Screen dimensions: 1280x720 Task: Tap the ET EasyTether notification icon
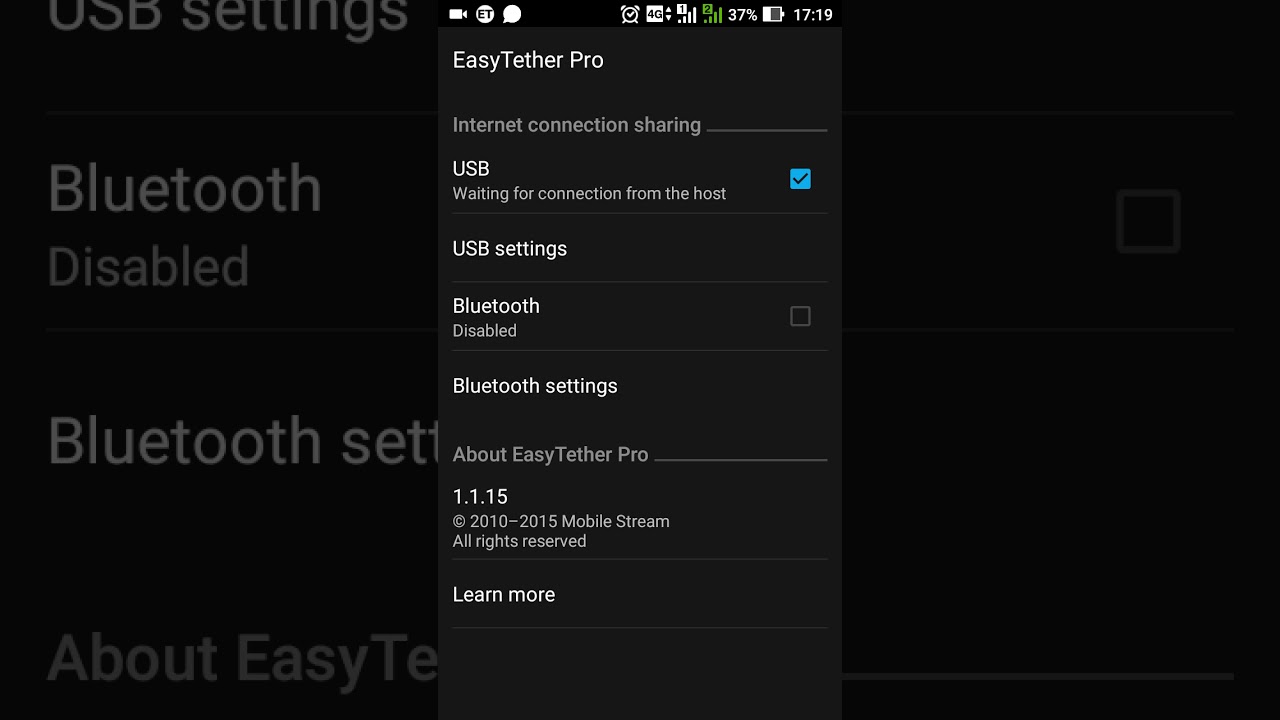485,14
